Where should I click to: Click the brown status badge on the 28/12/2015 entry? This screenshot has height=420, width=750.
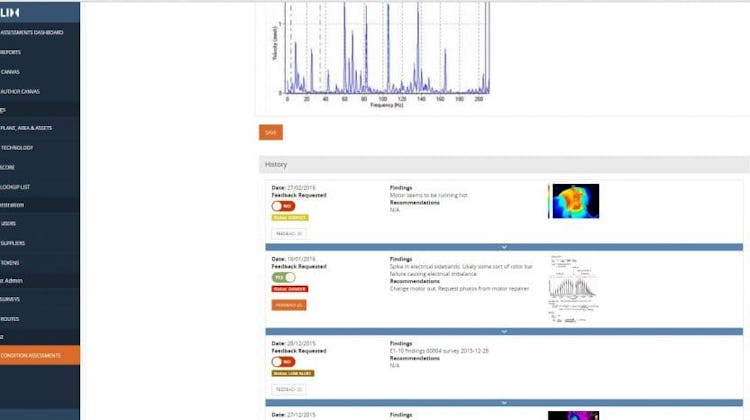(293, 374)
